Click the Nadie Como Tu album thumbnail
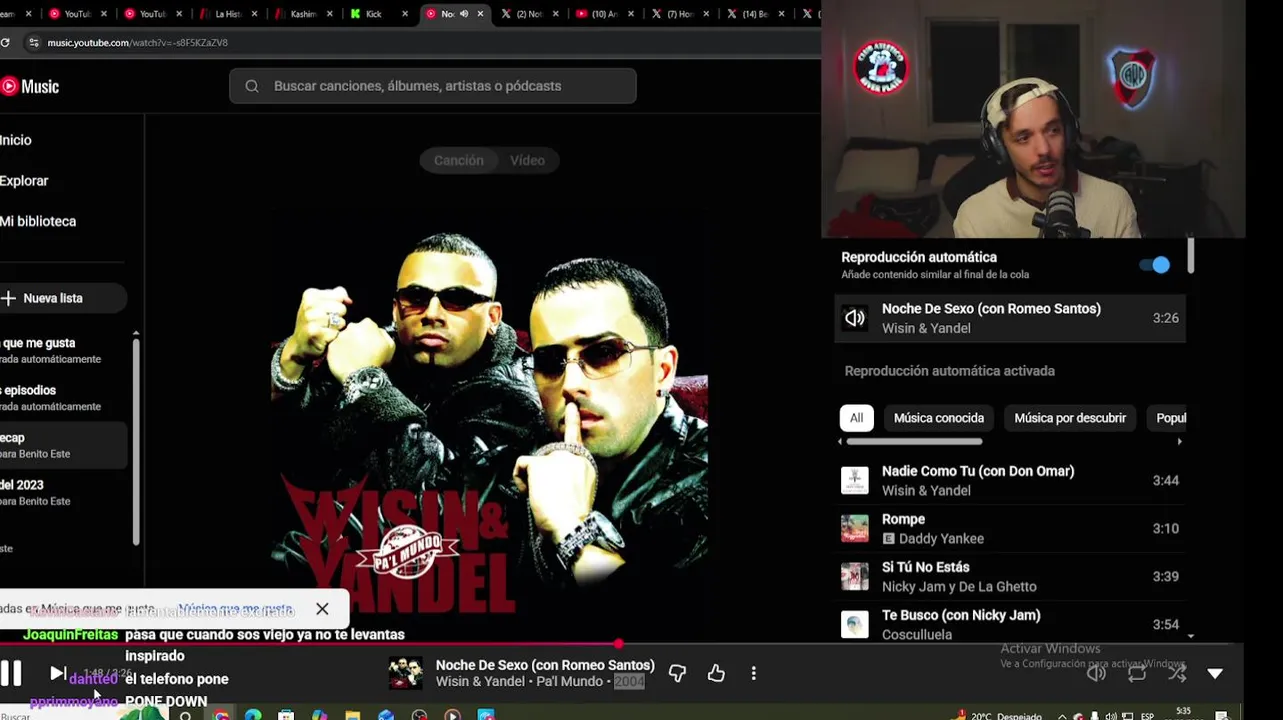 (855, 480)
